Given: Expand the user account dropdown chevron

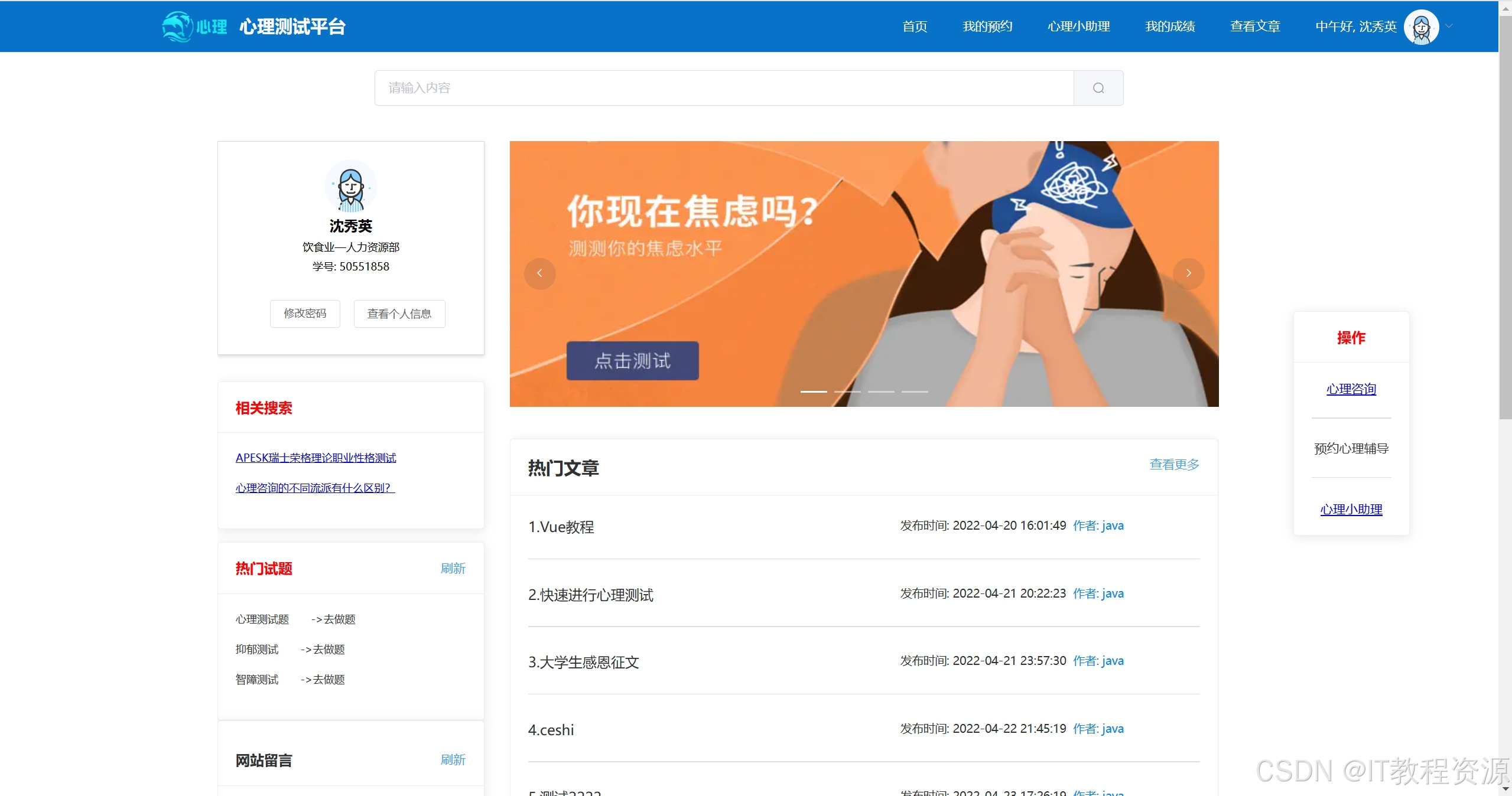Looking at the screenshot, I should click(1449, 26).
